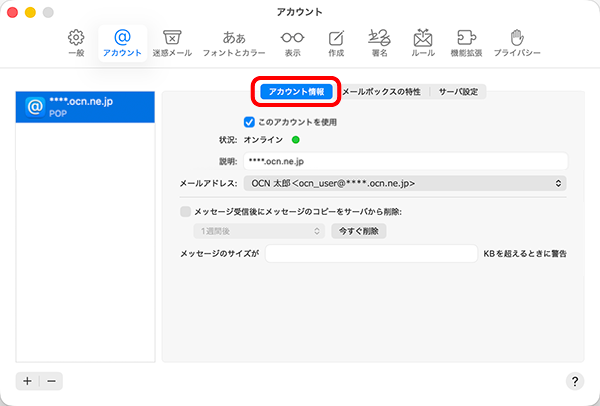Expand the メールアドレス dropdown menu
Screen dimensions: 600x406
click(x=403, y=184)
